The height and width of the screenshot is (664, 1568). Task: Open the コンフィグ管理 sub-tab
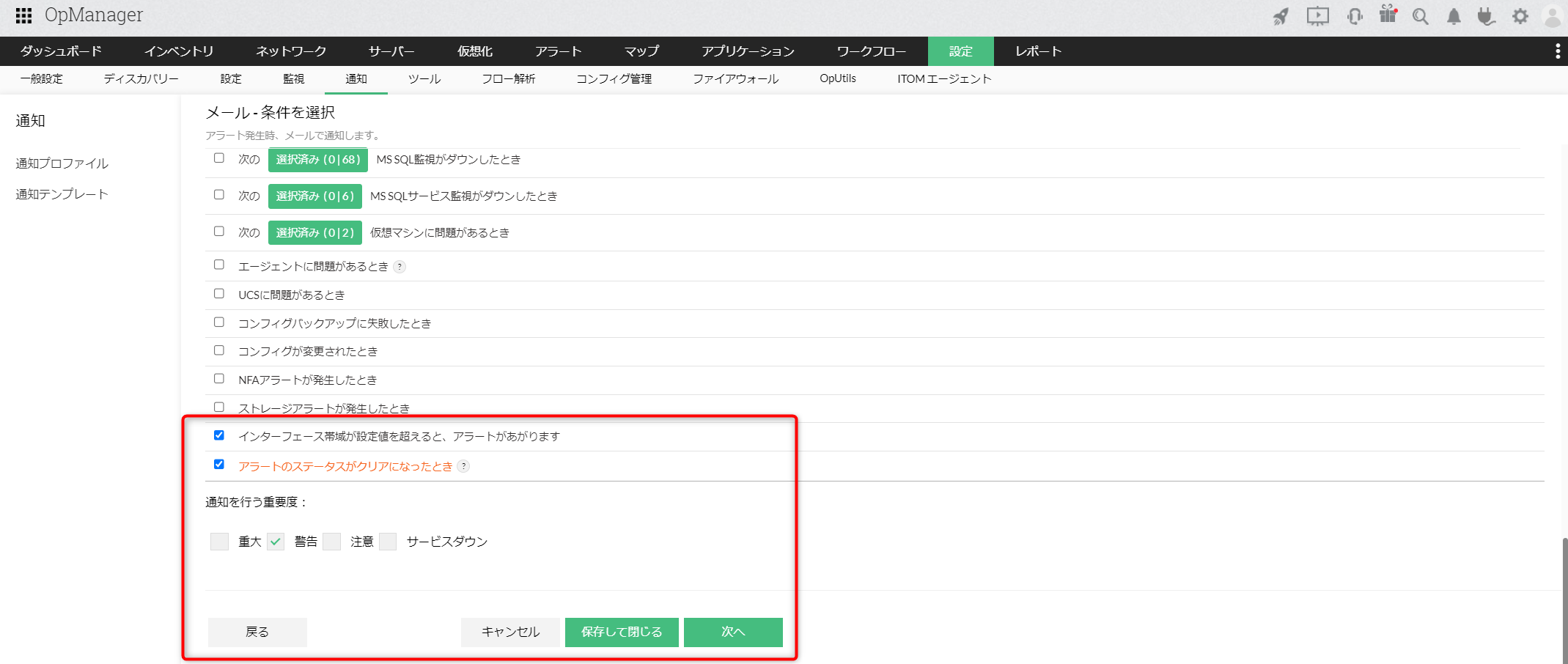[614, 79]
